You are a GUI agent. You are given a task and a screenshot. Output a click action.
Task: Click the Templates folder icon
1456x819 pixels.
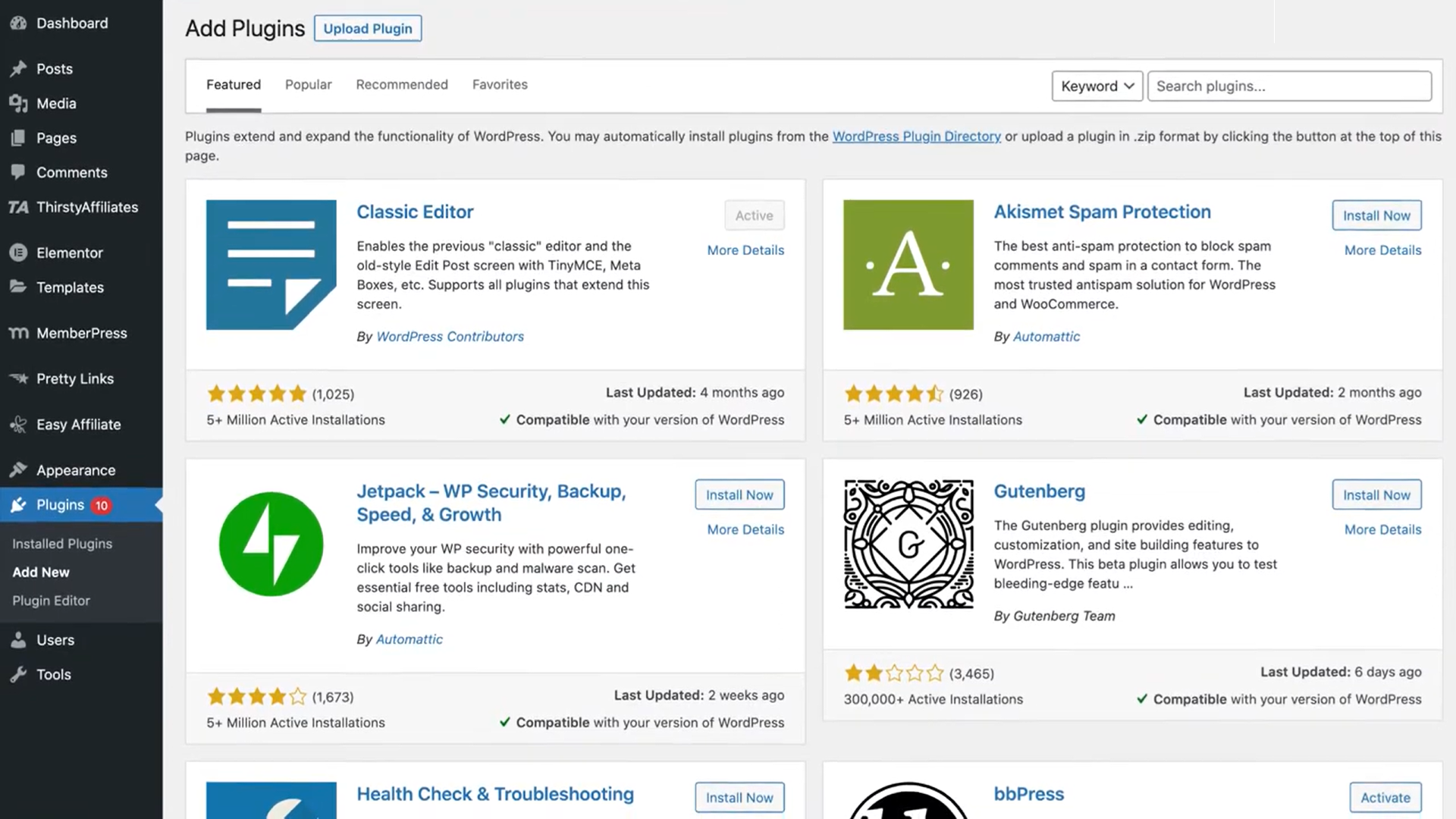[18, 287]
